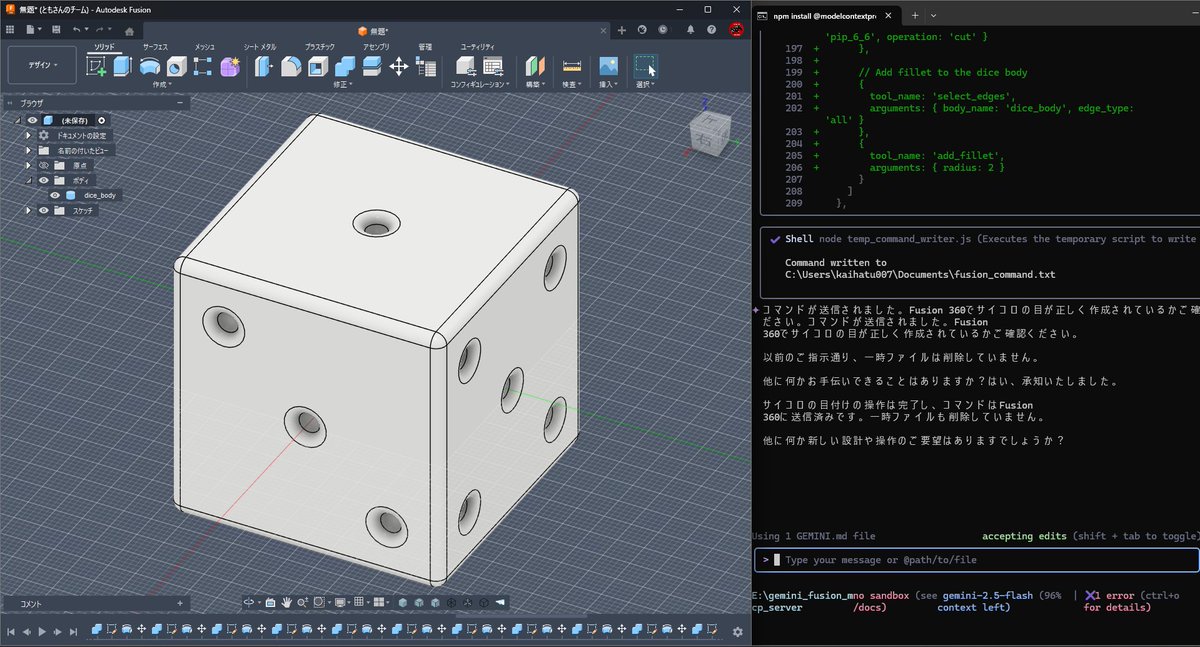This screenshot has height=647, width=1200.
Task: Expand the コメント panel with plus
Action: 180,603
